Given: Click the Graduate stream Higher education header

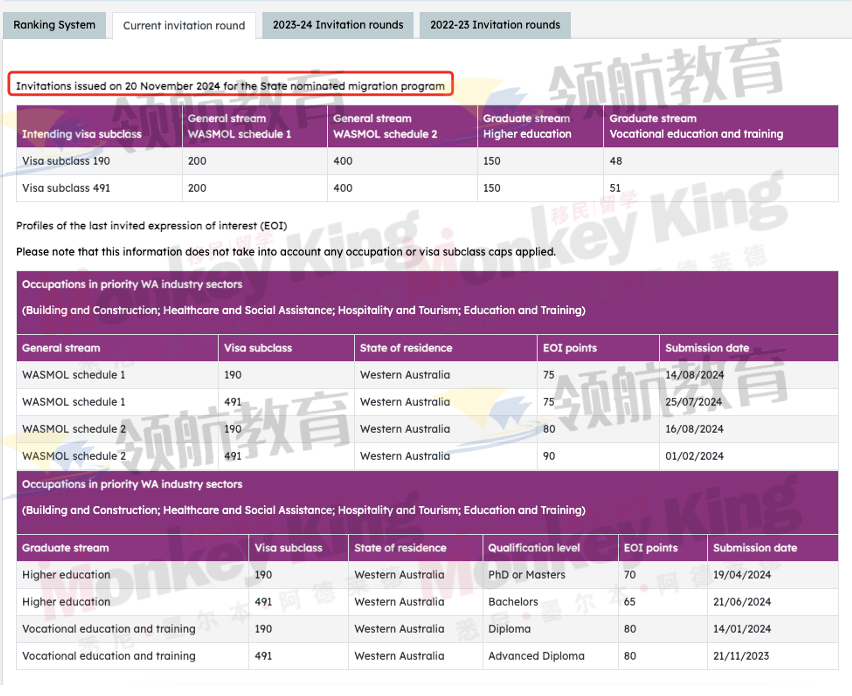Looking at the screenshot, I should (527, 126).
